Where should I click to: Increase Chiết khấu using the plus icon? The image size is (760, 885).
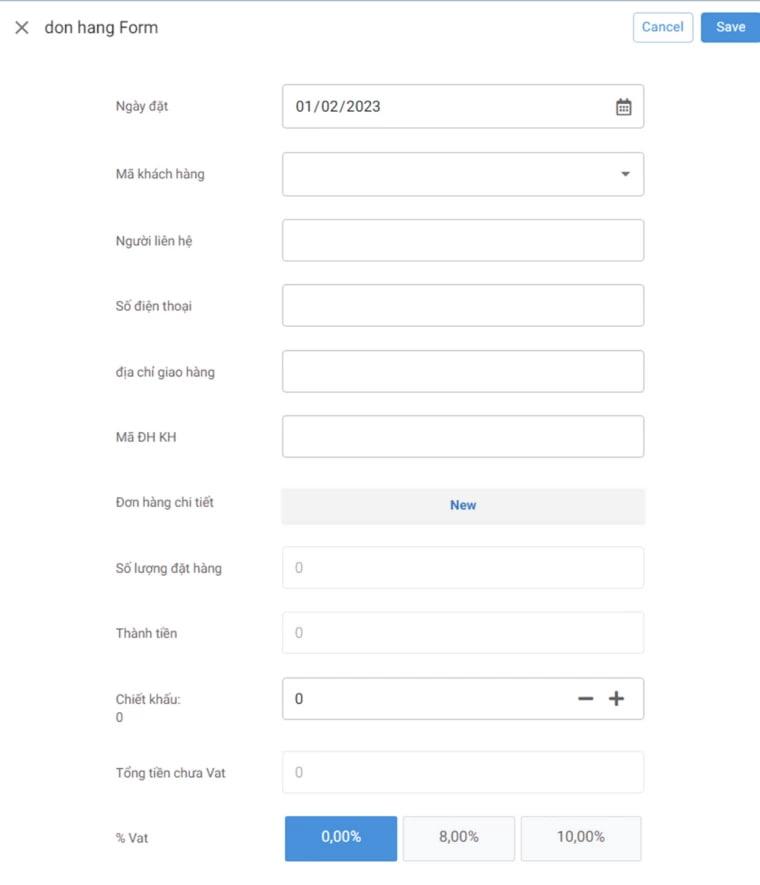click(x=618, y=698)
